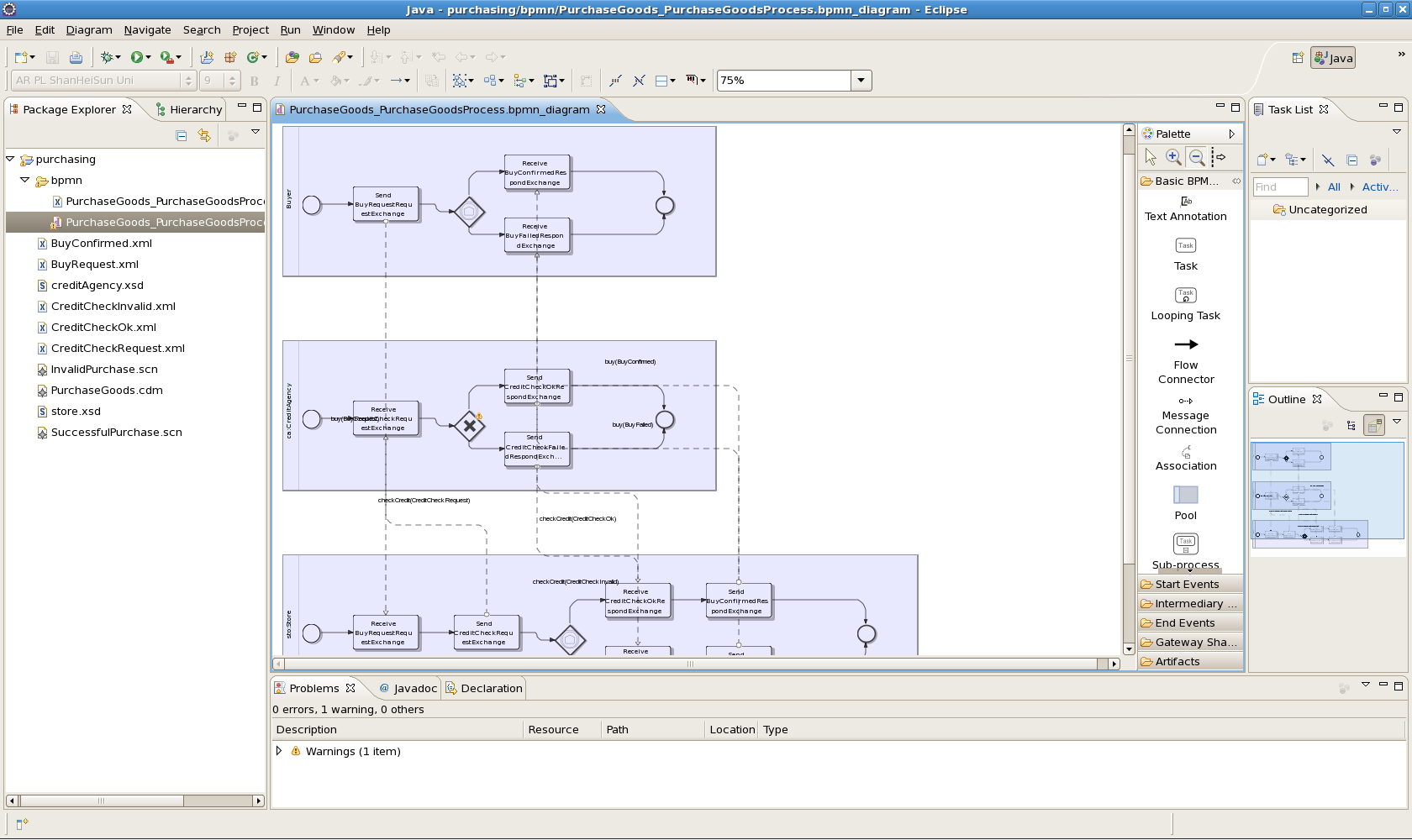
Task: Click the Debug bug icon
Action: (x=107, y=57)
